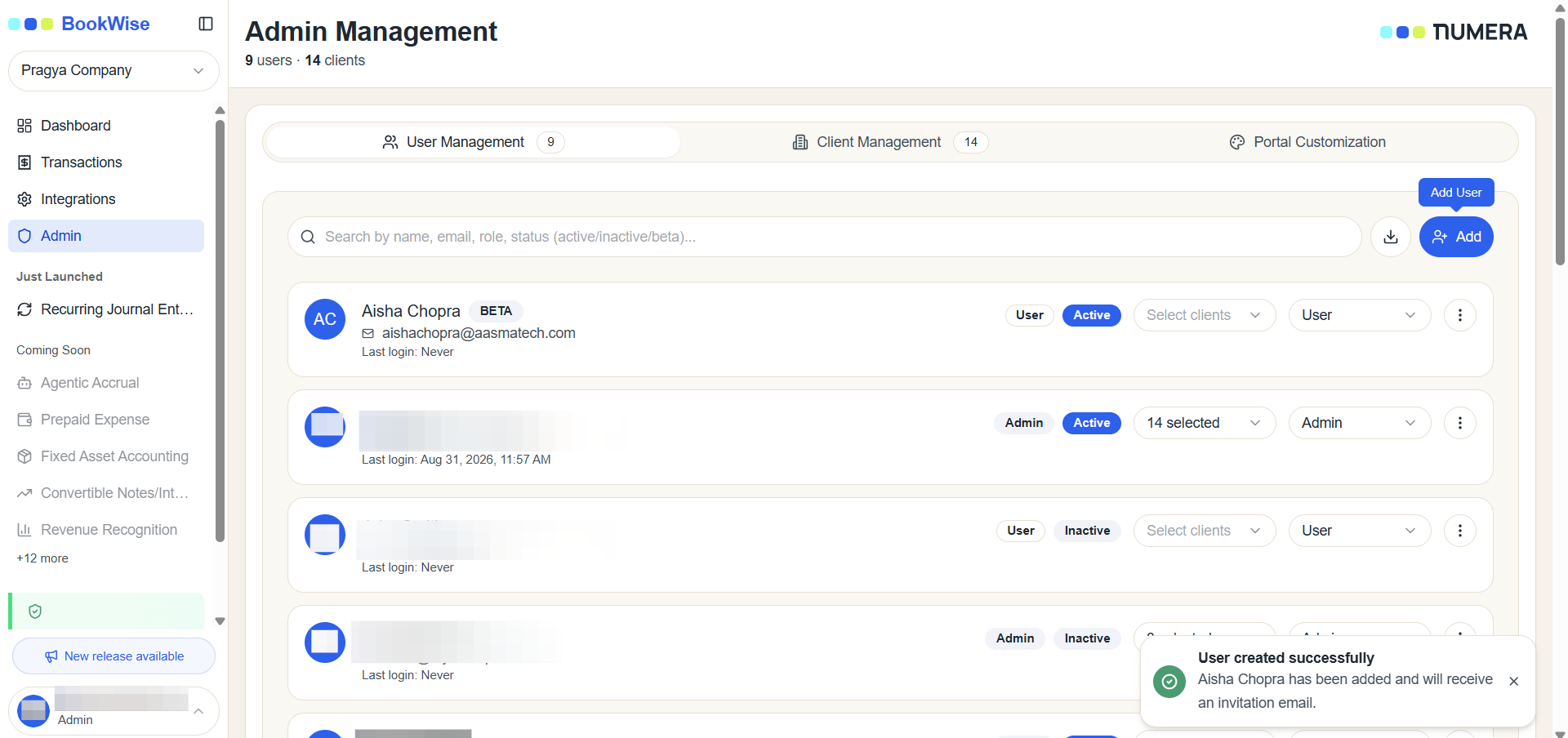Screen dimensions: 1568x738
Task: Click the Inactive badge in the inactive User row
Action: point(1087,531)
